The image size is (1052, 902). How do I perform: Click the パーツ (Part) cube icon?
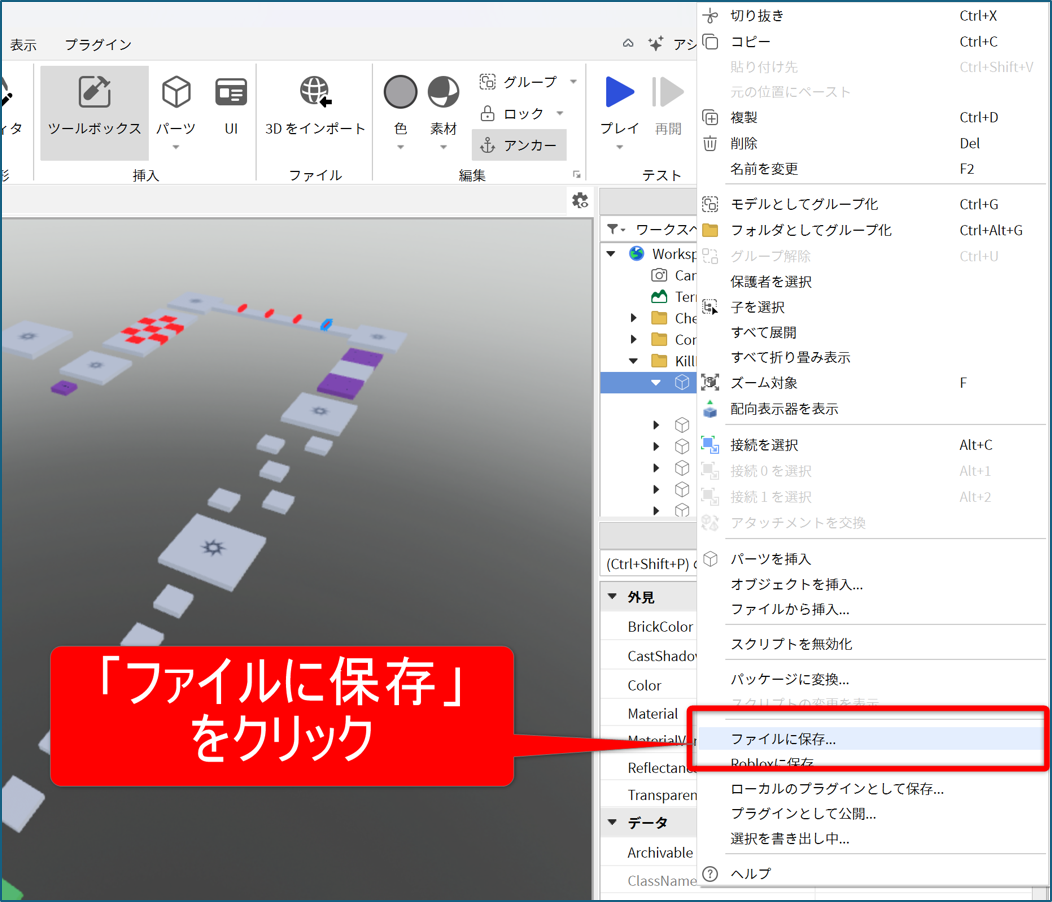click(176, 94)
